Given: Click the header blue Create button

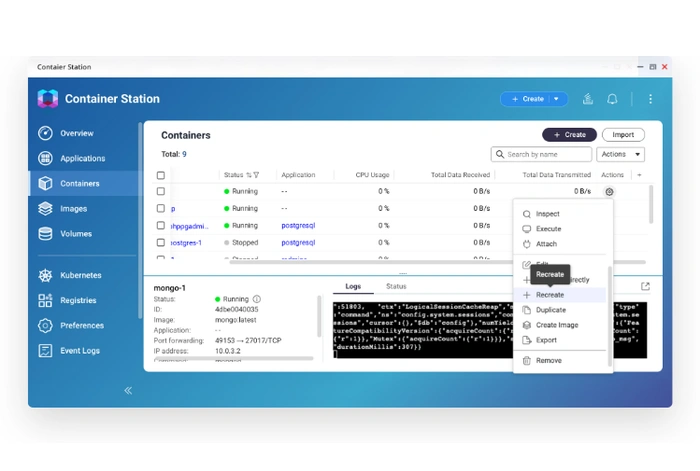Looking at the screenshot, I should (x=527, y=99).
